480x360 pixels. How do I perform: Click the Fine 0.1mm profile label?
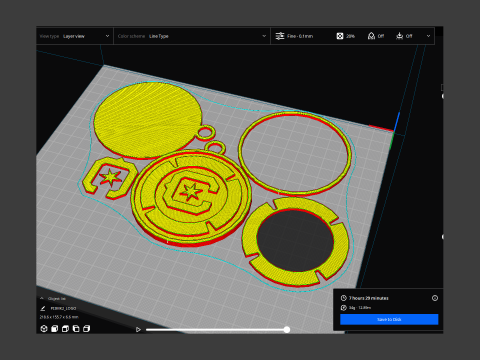click(300, 36)
